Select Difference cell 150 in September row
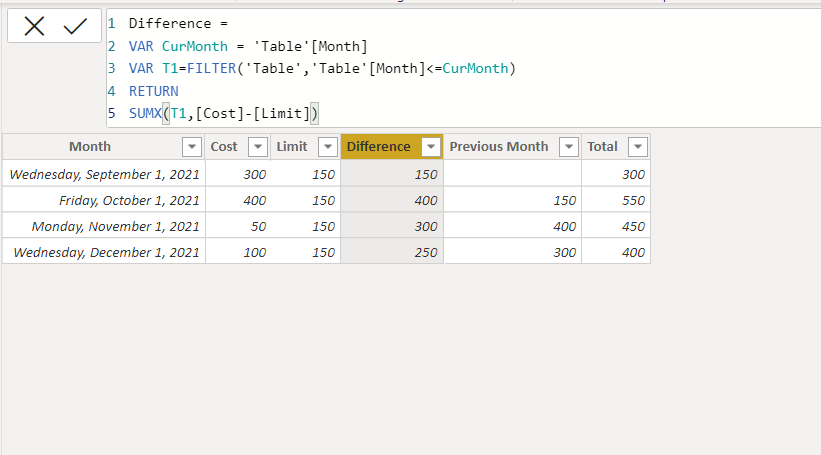Viewport: 821px width, 455px height. [392, 174]
